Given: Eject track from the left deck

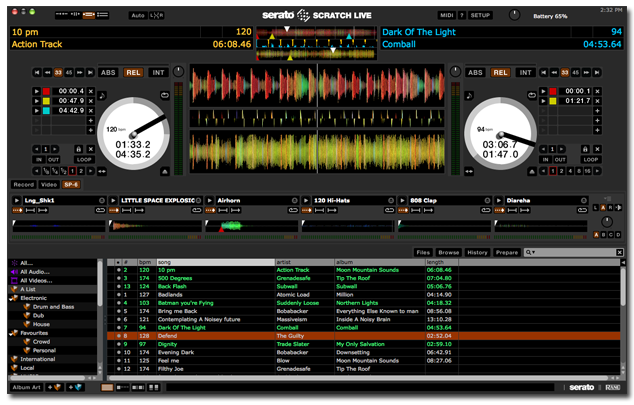Looking at the screenshot, I should click(x=165, y=172).
